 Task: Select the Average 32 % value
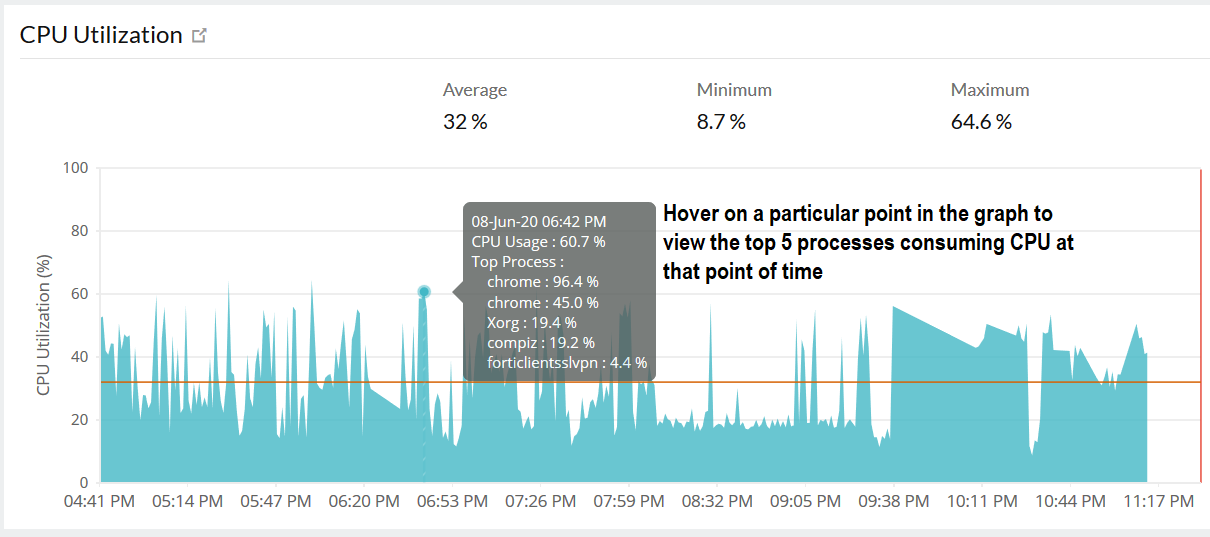(x=465, y=122)
